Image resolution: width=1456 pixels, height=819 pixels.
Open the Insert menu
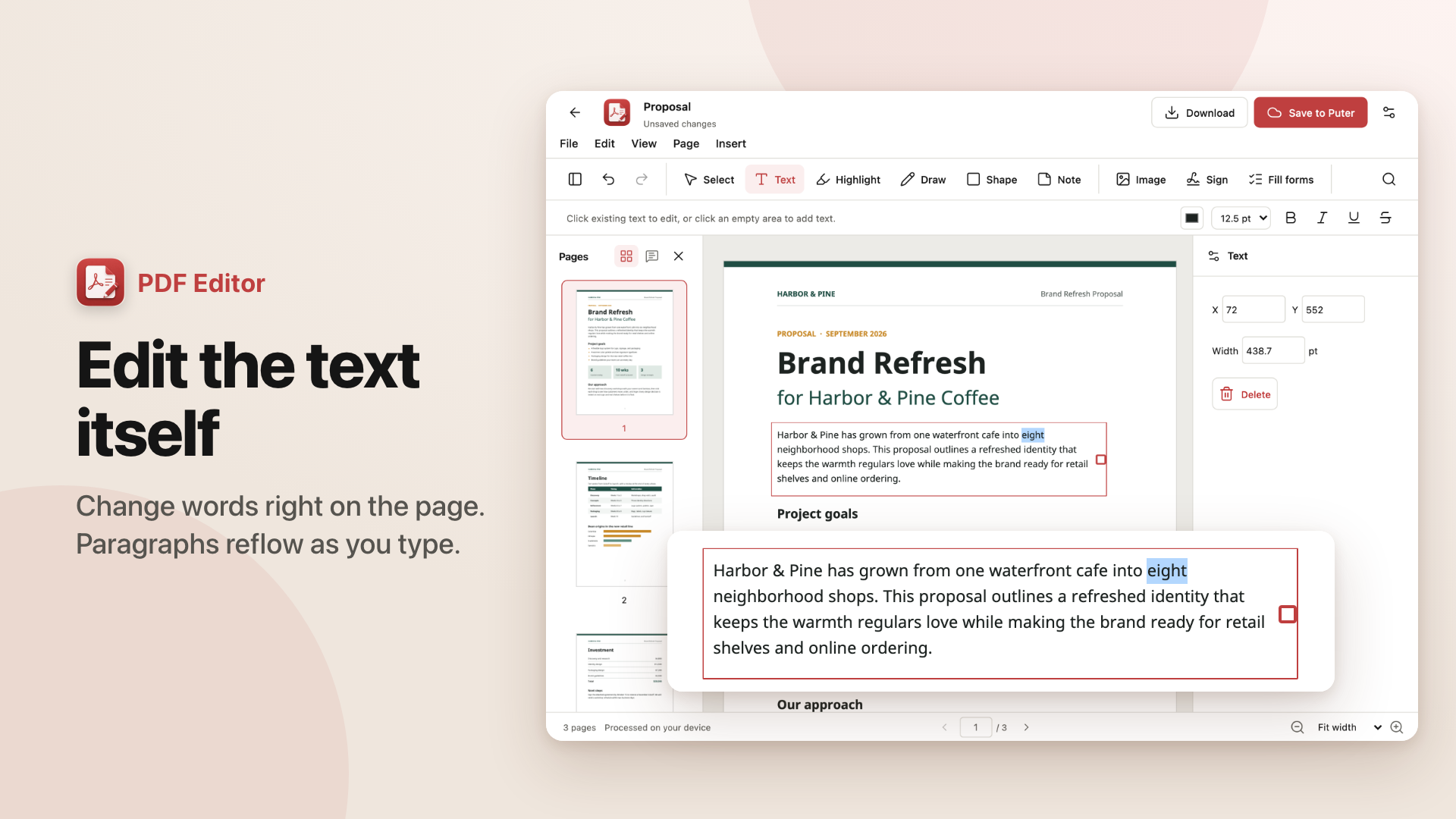[731, 144]
